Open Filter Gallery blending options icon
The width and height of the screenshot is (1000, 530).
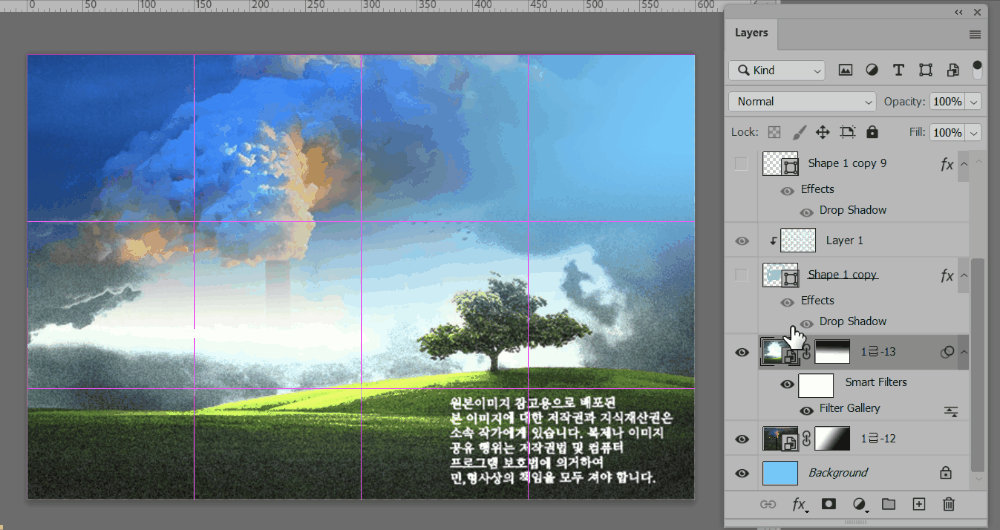pyautogui.click(x=951, y=412)
